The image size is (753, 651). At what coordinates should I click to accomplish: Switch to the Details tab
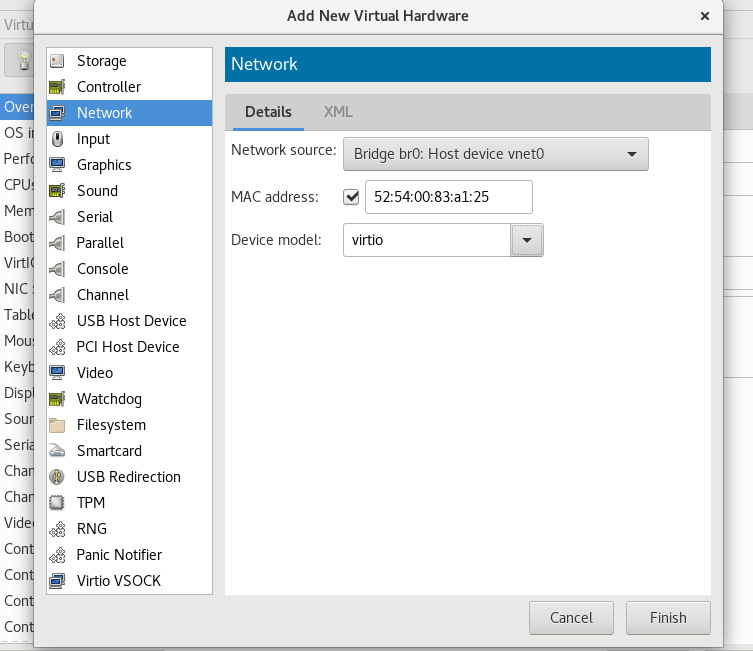click(268, 112)
